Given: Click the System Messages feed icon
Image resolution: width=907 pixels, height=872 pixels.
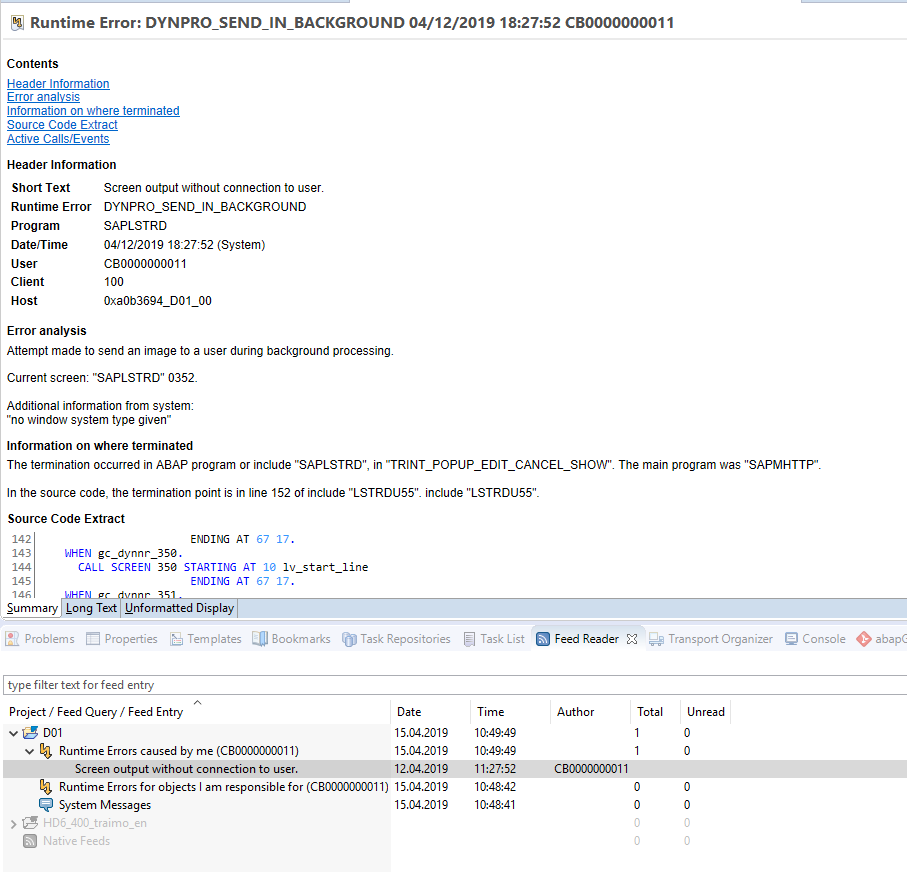Looking at the screenshot, I should coord(45,804).
